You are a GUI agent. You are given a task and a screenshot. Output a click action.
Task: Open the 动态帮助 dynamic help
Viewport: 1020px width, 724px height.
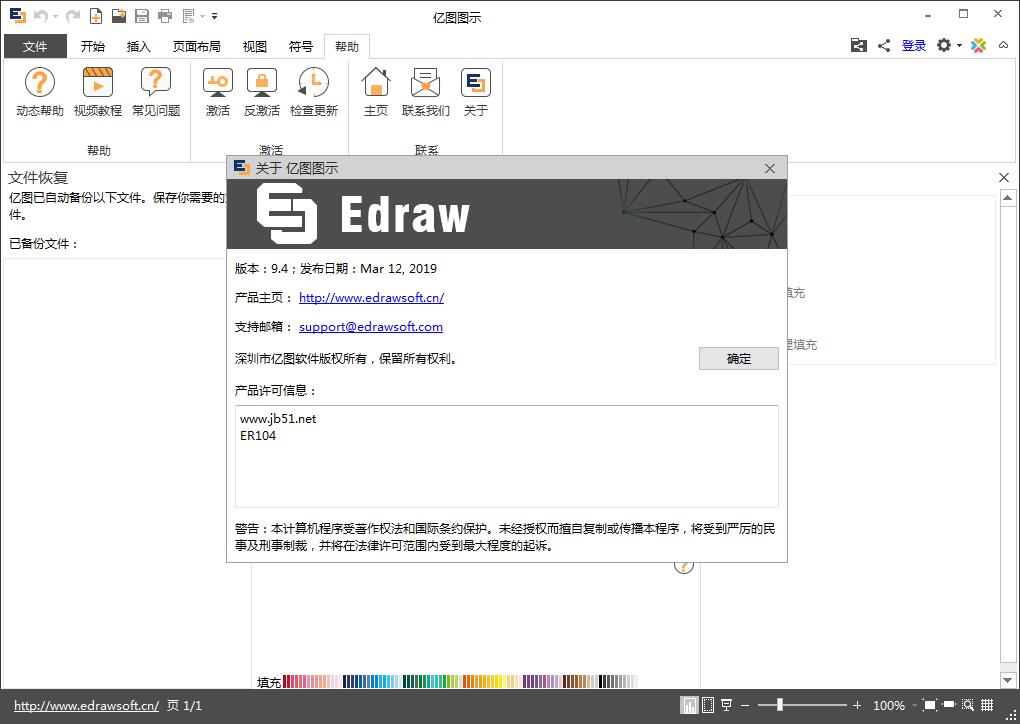point(40,92)
